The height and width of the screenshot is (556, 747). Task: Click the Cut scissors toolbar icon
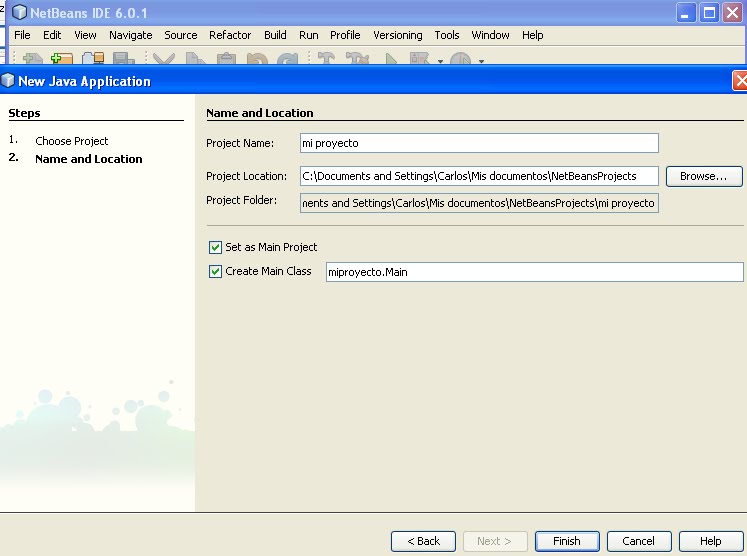click(164, 59)
